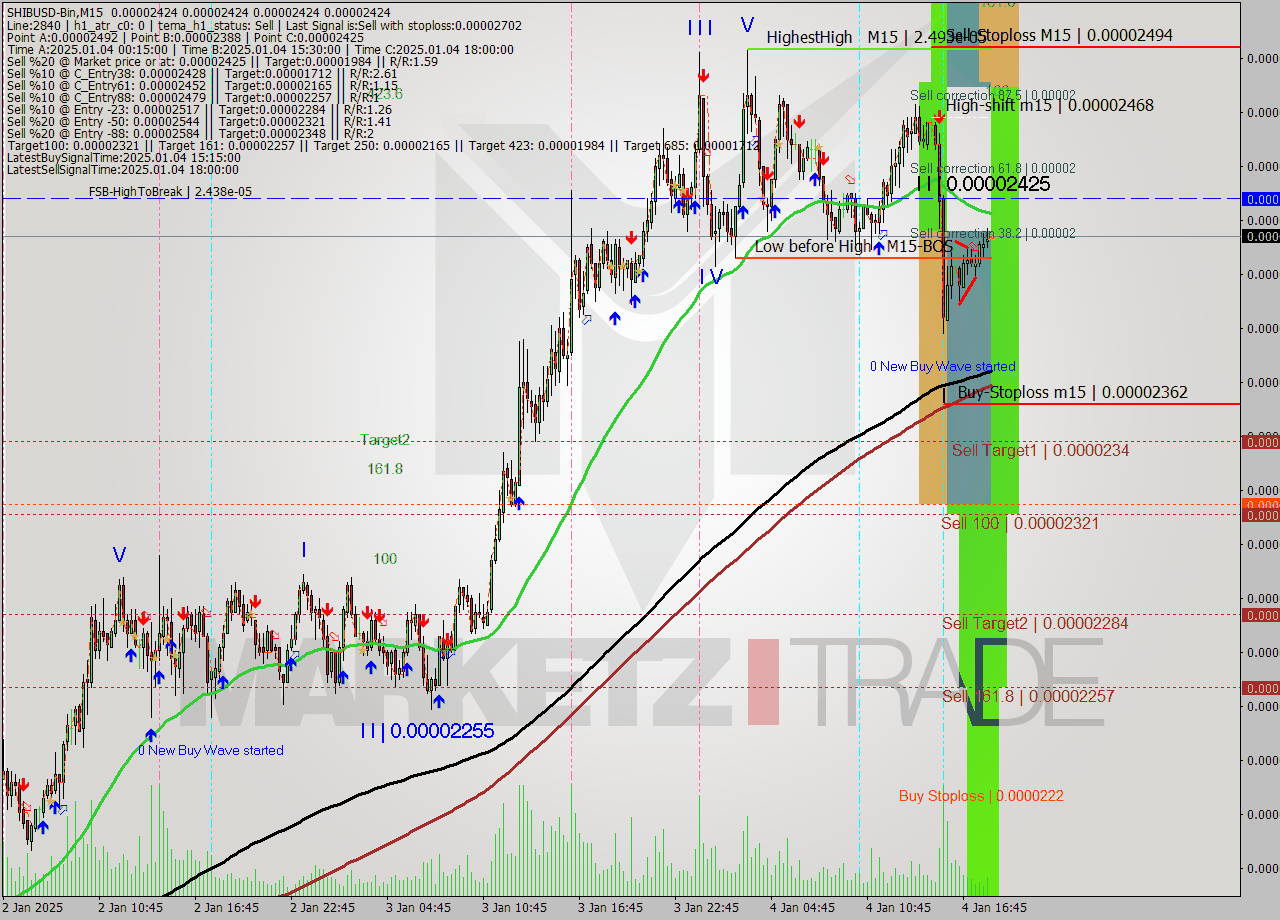Select the 'Sell correction 87.5' label

(993, 95)
